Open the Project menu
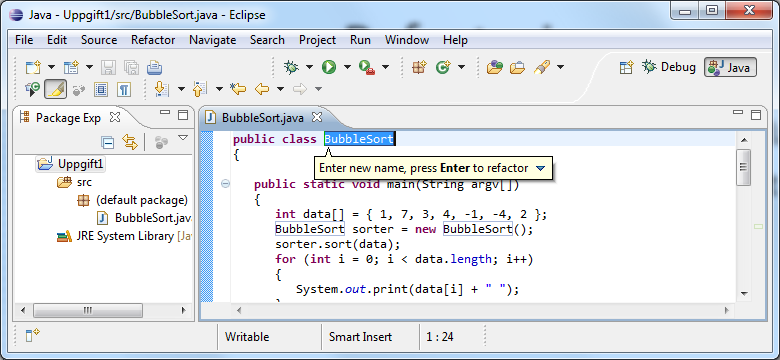Image resolution: width=780 pixels, height=360 pixels. click(317, 40)
